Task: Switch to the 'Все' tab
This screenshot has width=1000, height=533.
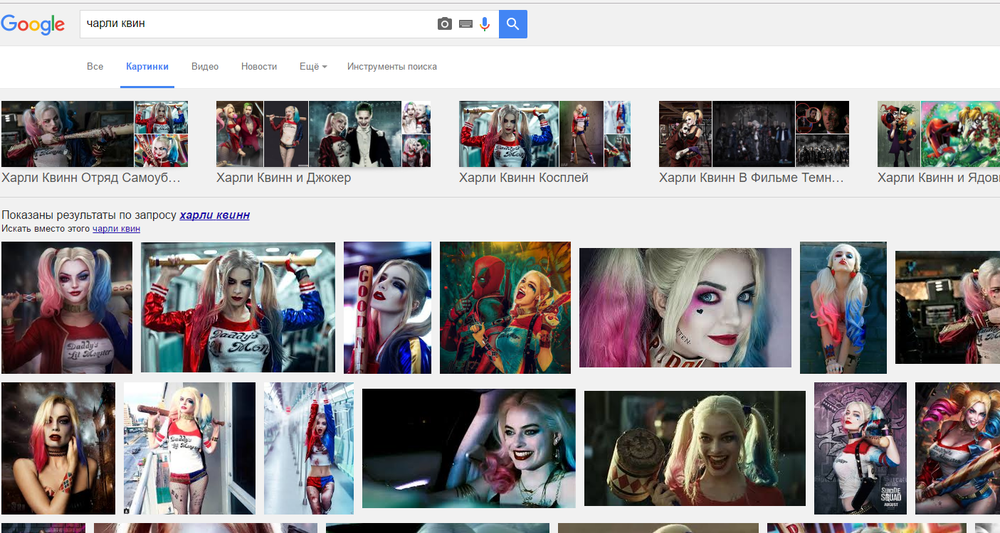Action: coord(95,66)
